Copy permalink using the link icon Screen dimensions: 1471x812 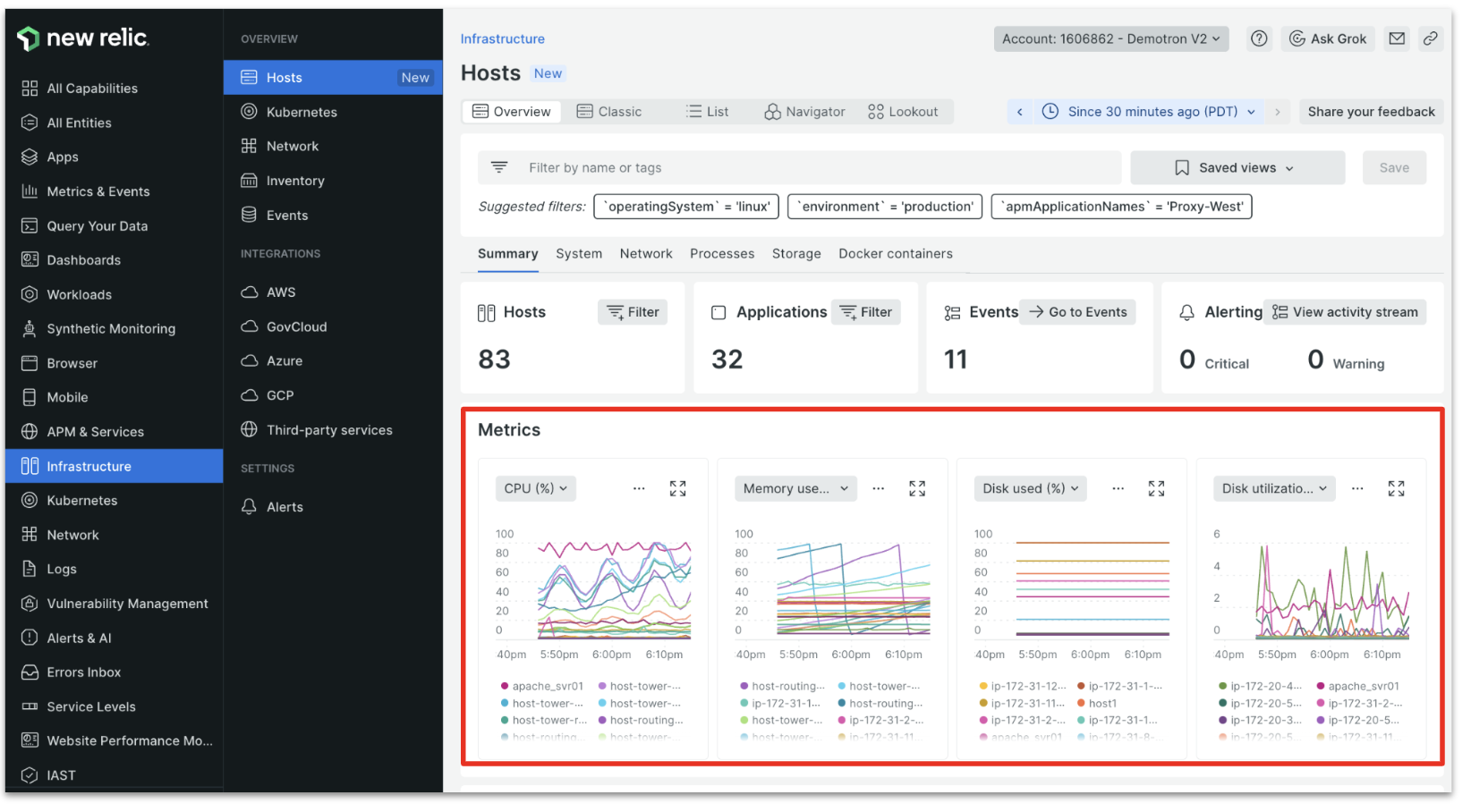point(1431,38)
